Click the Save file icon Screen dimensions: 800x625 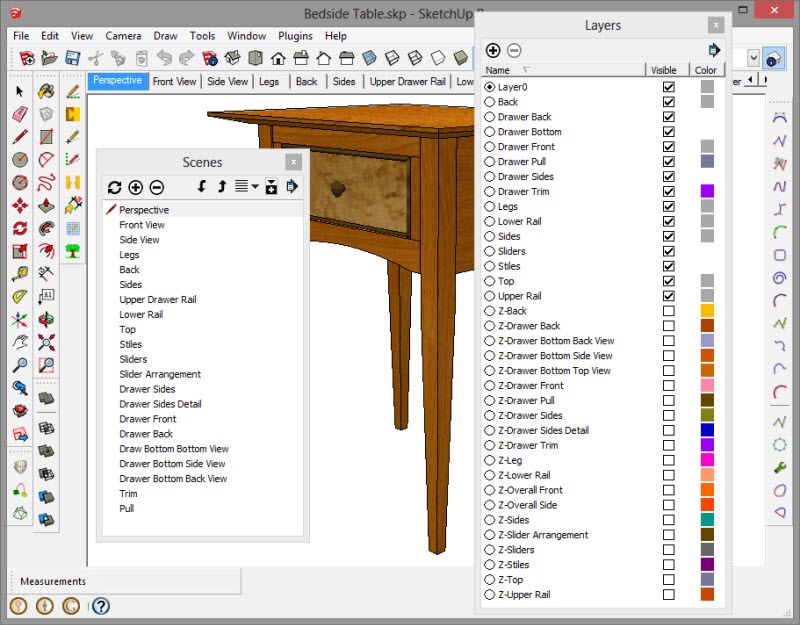tap(73, 59)
